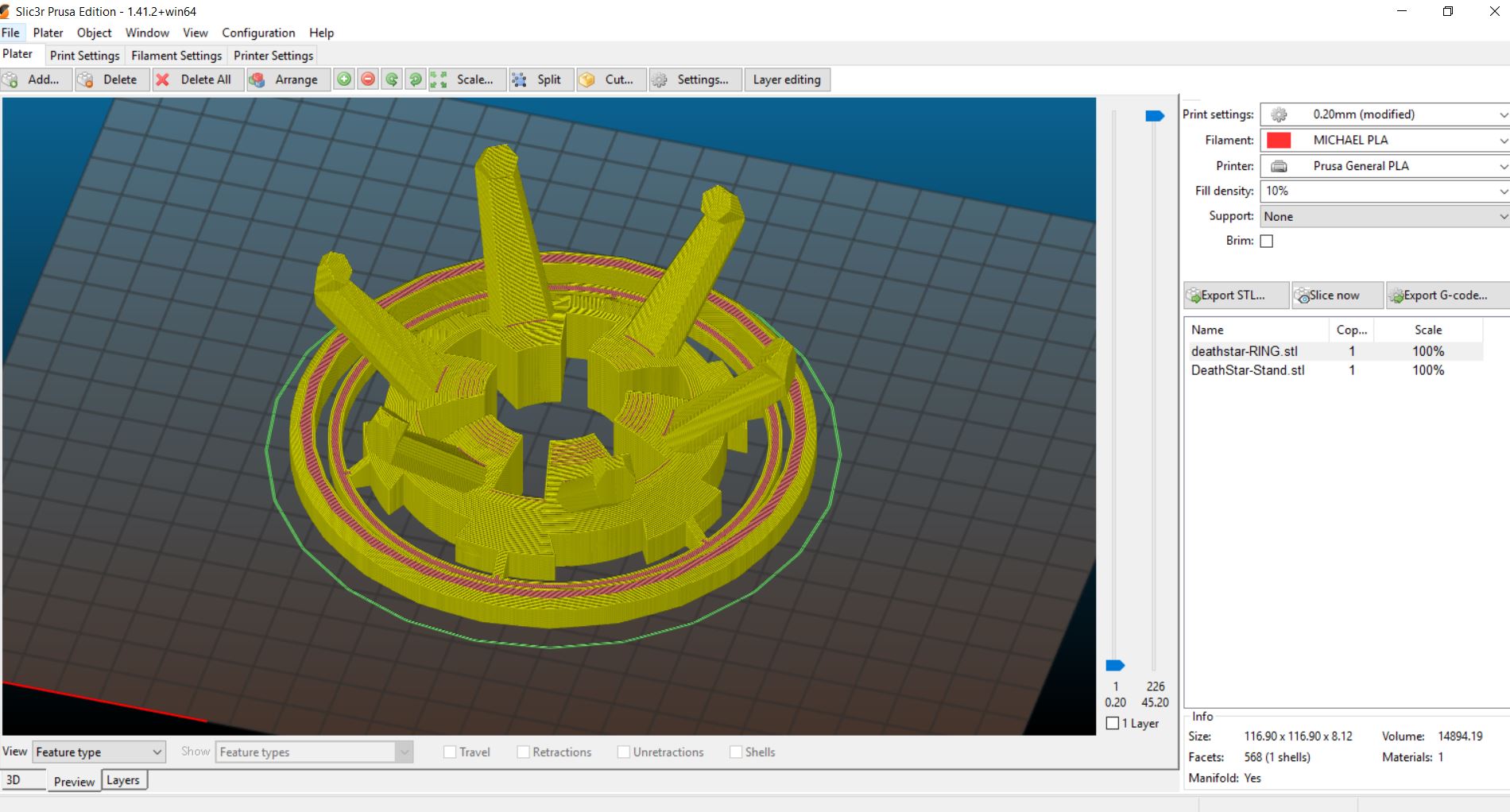The image size is (1510, 812).
Task: Click the Delete object toolbar button
Action: click(112, 79)
